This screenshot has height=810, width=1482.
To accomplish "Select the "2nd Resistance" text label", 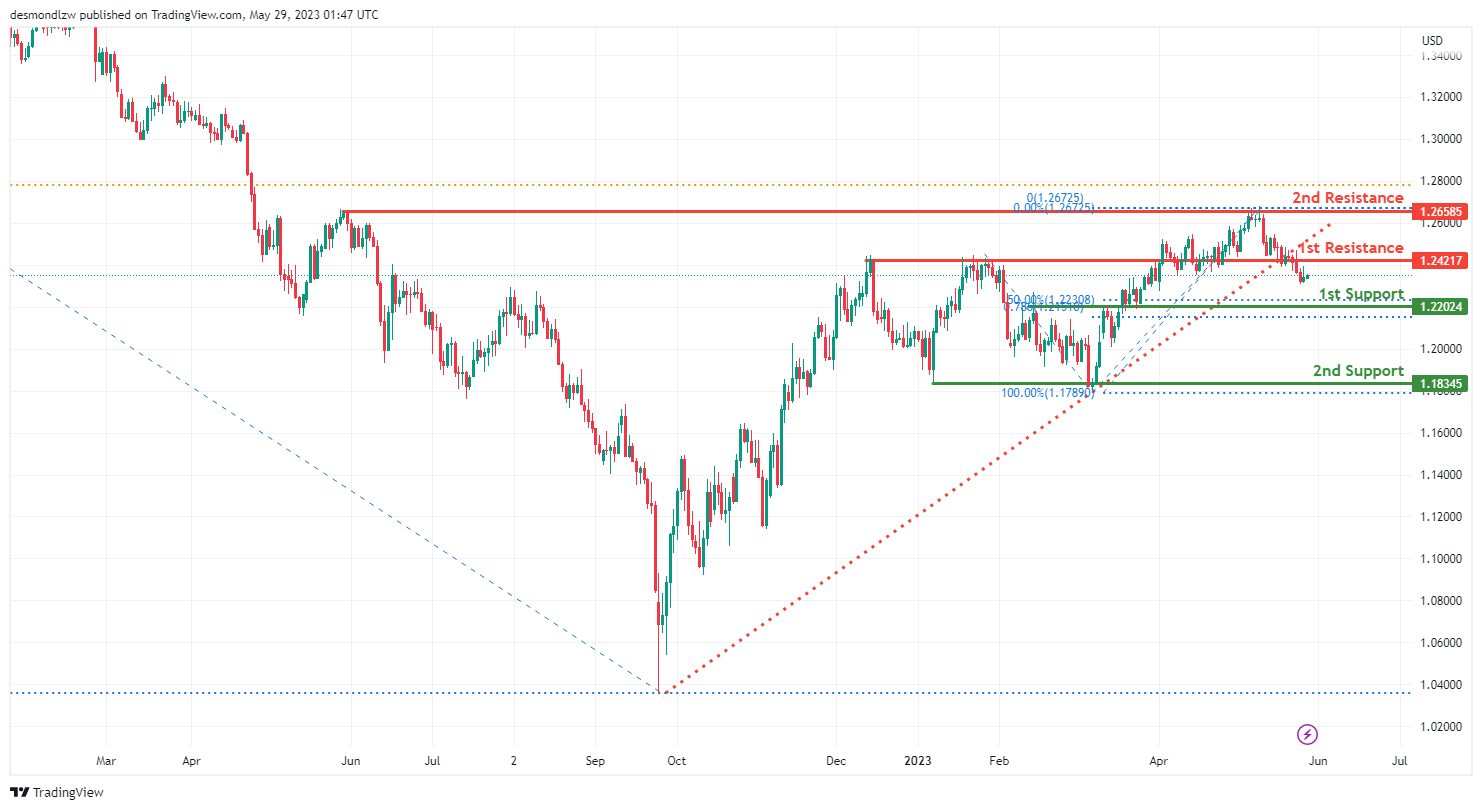I will [x=1347, y=198].
